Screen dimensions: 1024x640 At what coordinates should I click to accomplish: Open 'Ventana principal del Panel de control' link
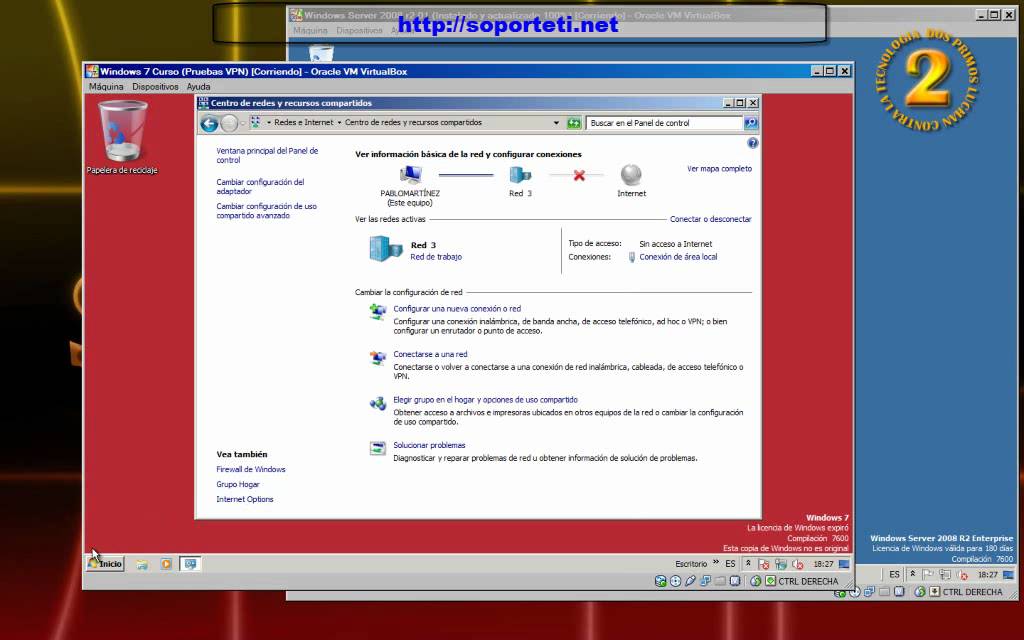pos(267,155)
